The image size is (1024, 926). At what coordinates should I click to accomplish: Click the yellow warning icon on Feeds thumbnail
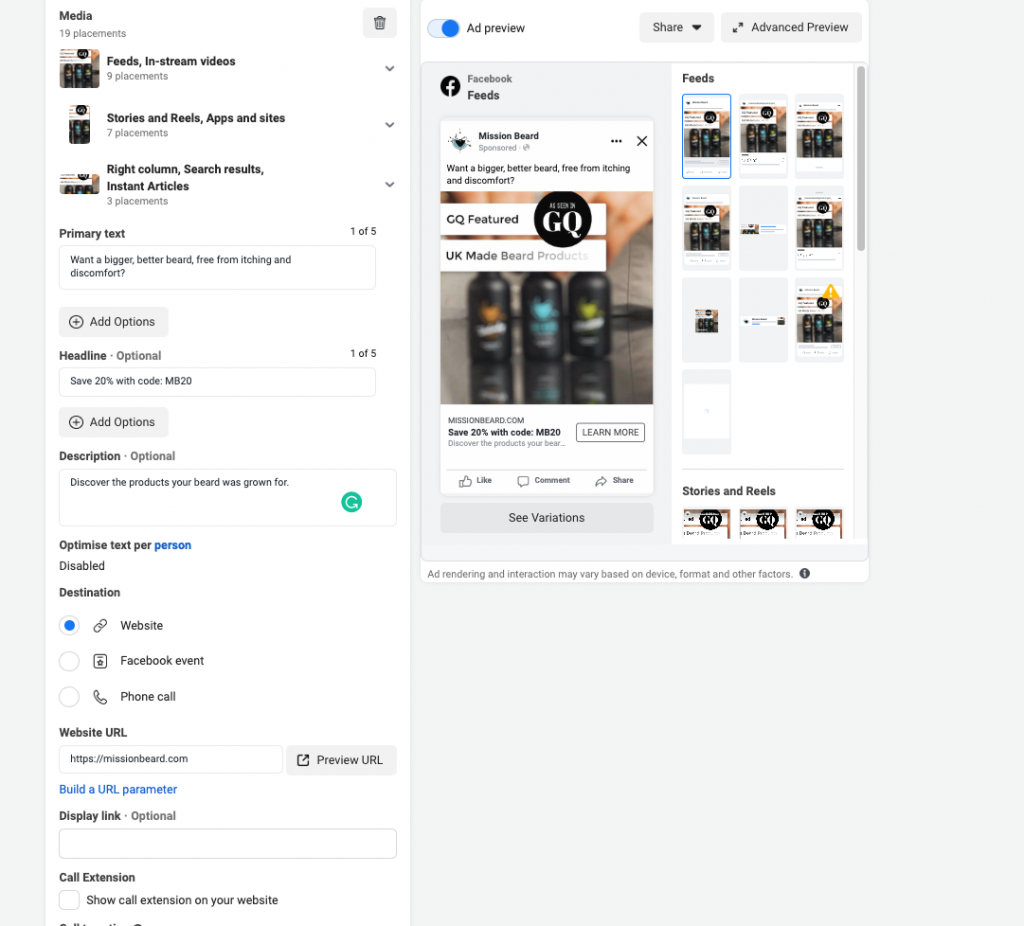click(831, 291)
